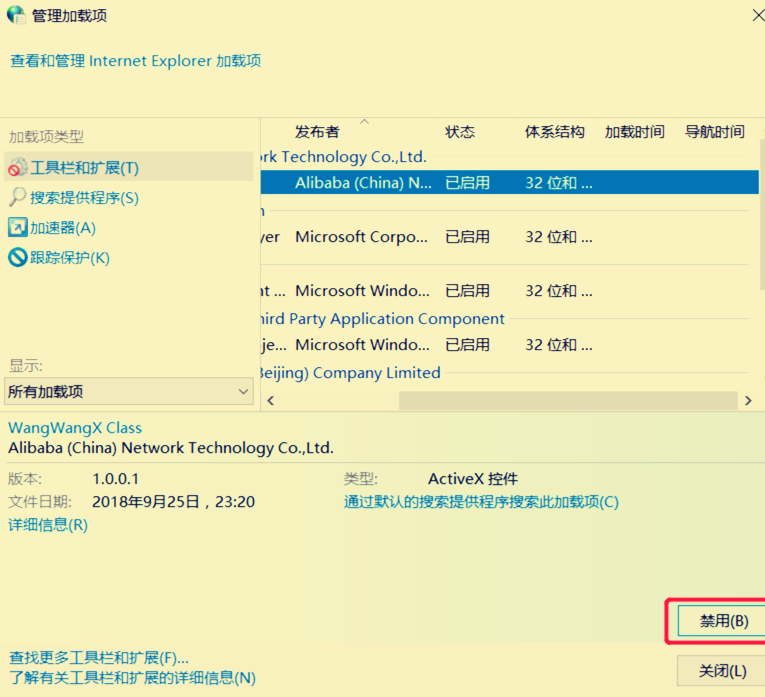This screenshot has width=765, height=697.
Task: Click the horizontal scrollbar thumb
Action: [568, 400]
